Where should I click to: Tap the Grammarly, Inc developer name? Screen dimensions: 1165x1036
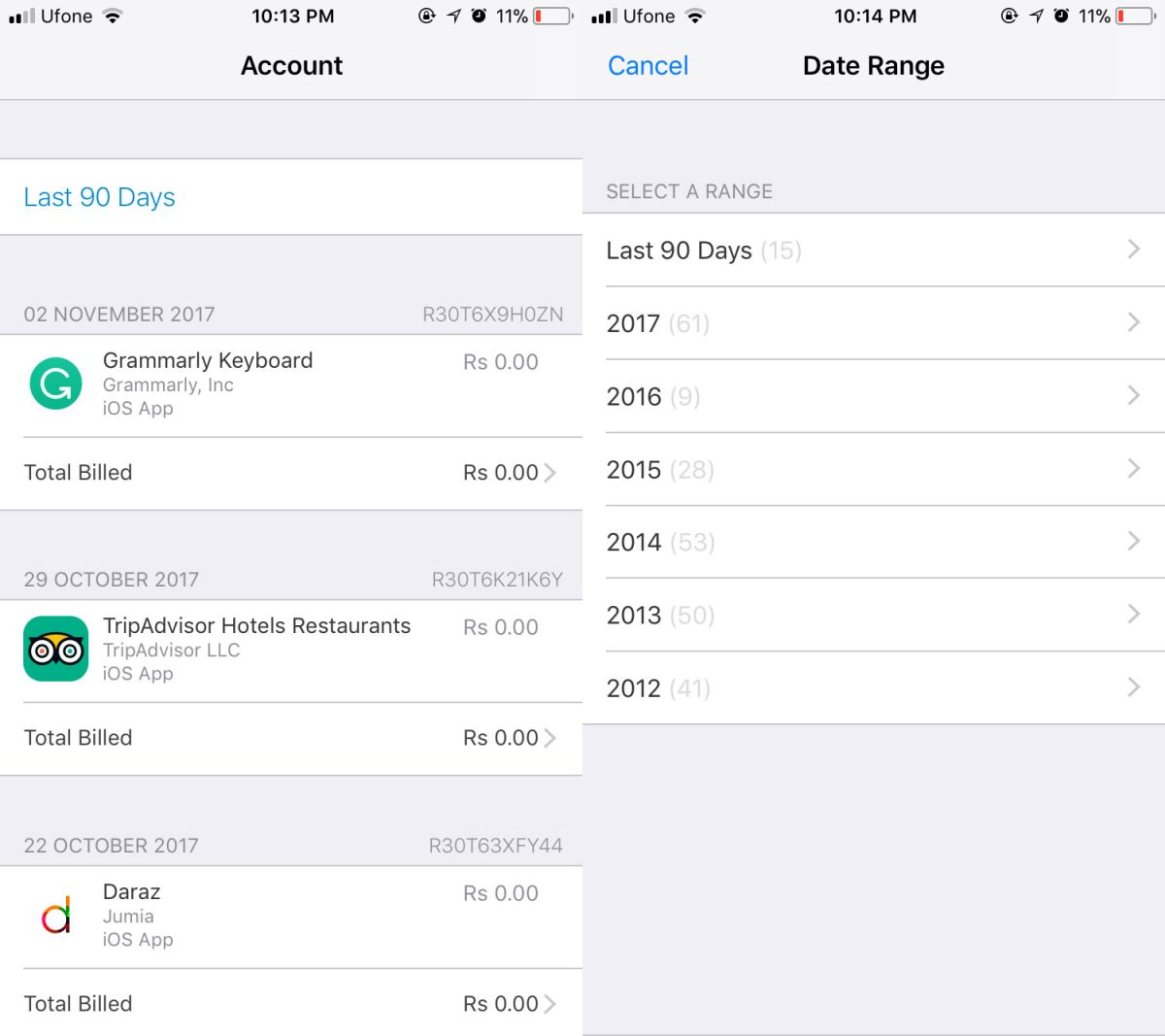tap(168, 385)
